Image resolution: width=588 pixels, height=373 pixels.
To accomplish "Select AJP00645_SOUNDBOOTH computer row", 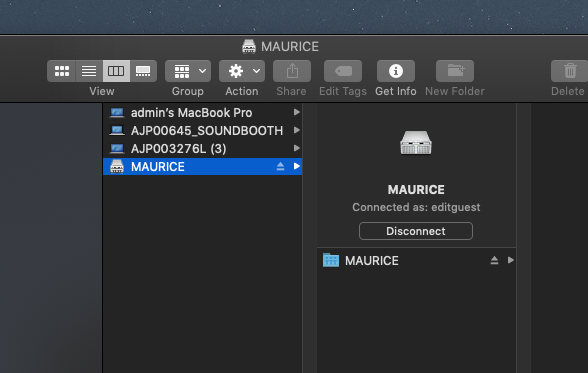I will point(202,130).
